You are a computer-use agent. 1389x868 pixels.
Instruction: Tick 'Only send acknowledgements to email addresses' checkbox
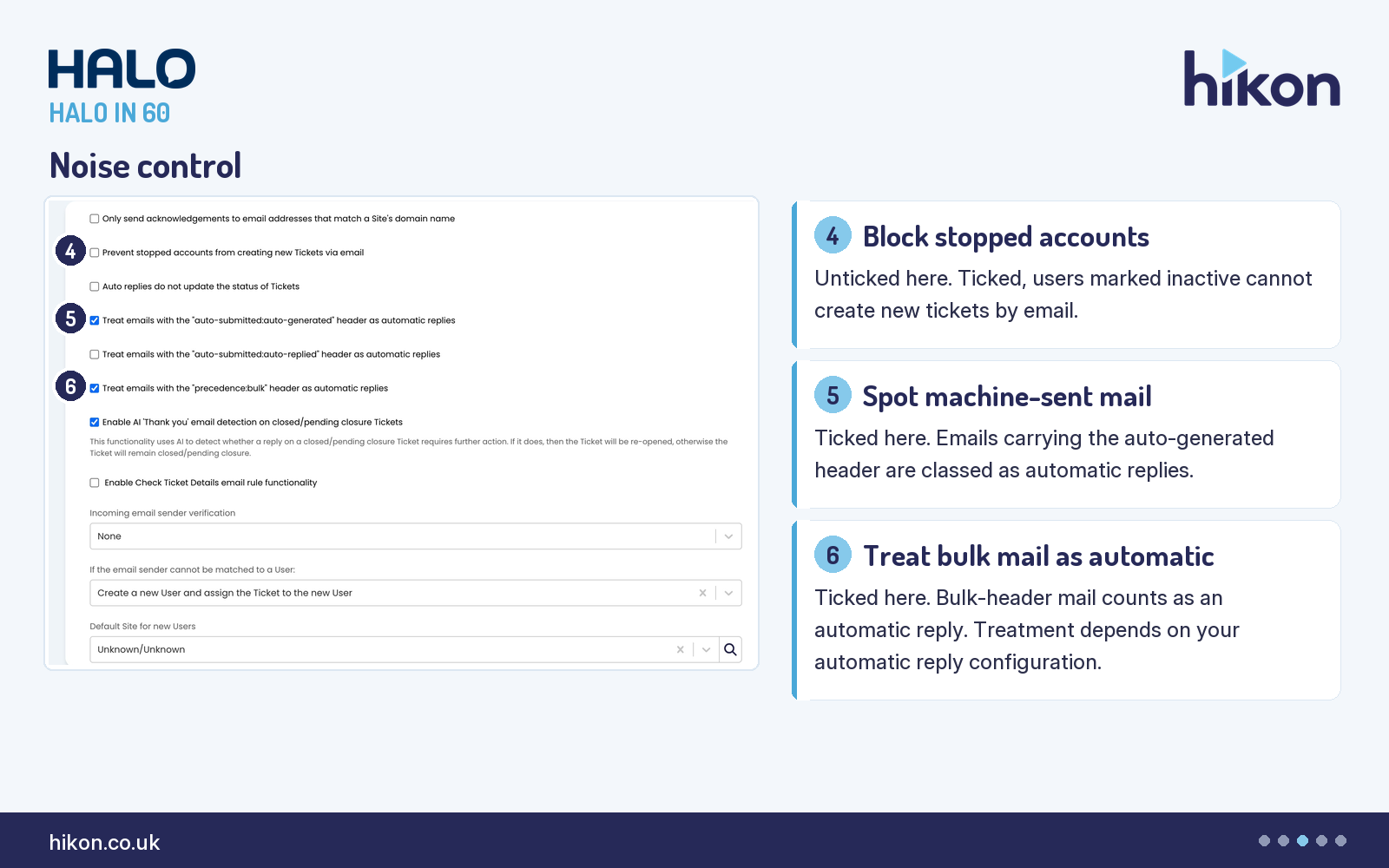[x=95, y=219]
